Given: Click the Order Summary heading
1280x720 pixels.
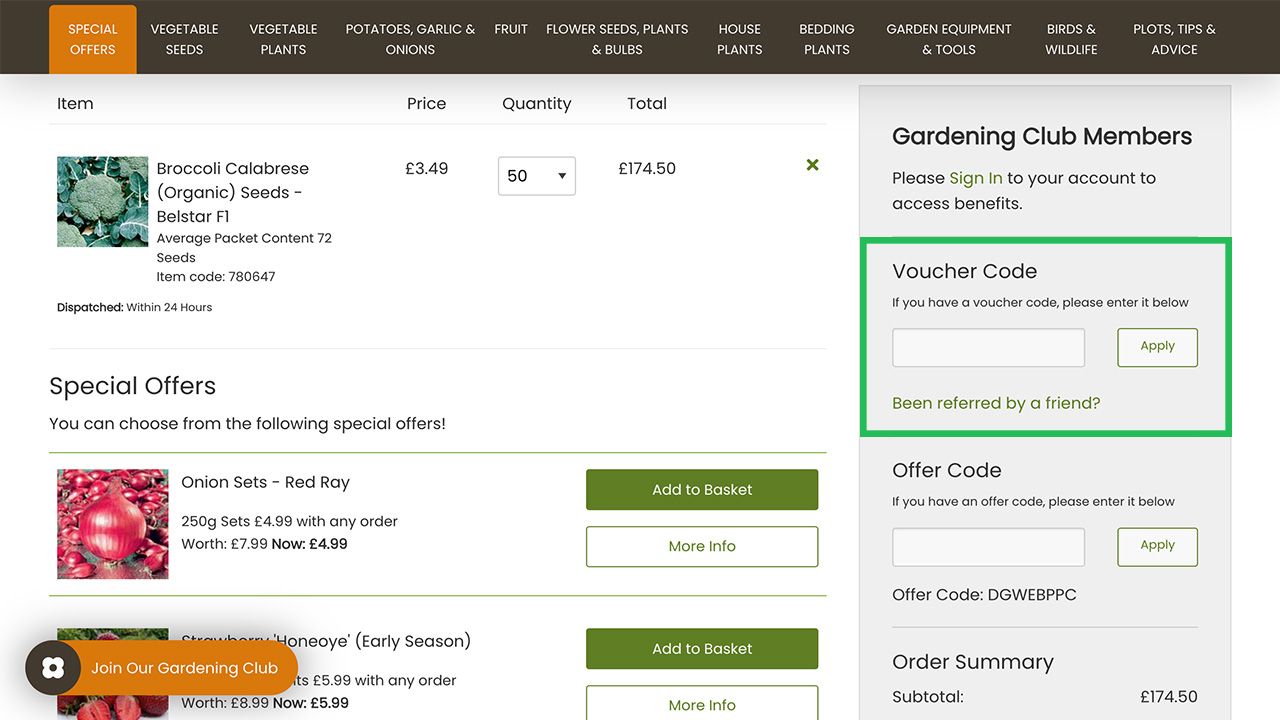Looking at the screenshot, I should pyautogui.click(x=973, y=662).
